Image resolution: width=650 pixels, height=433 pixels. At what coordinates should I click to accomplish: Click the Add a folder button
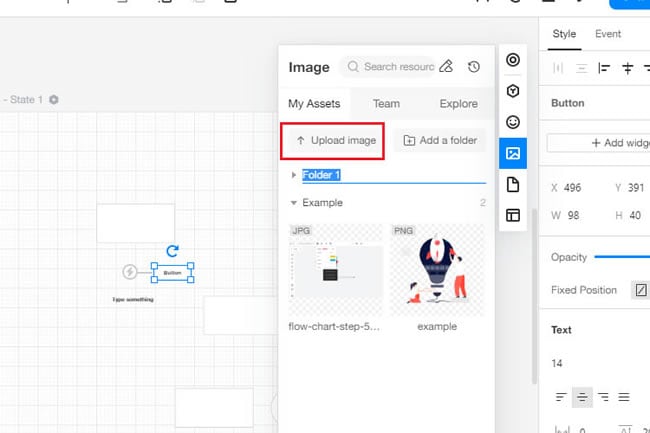(439, 140)
